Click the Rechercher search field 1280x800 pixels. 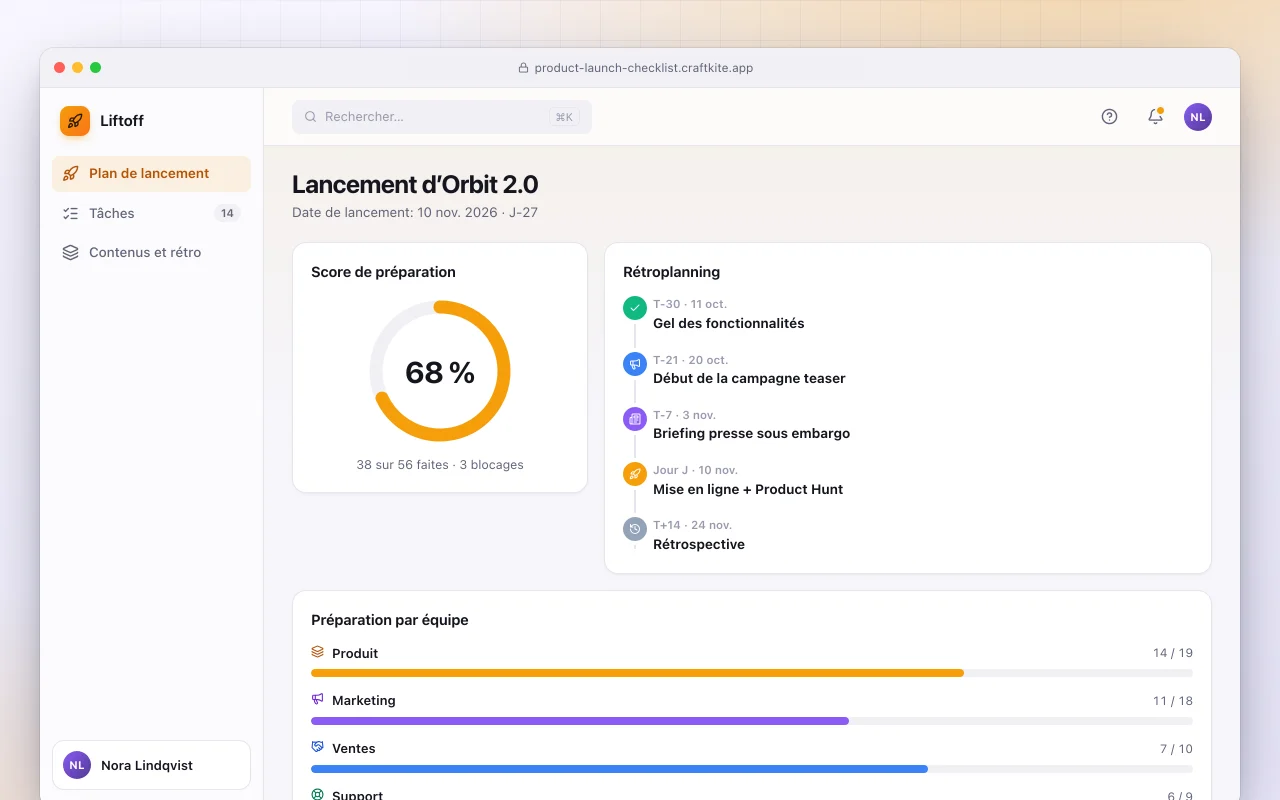pyautogui.click(x=442, y=117)
